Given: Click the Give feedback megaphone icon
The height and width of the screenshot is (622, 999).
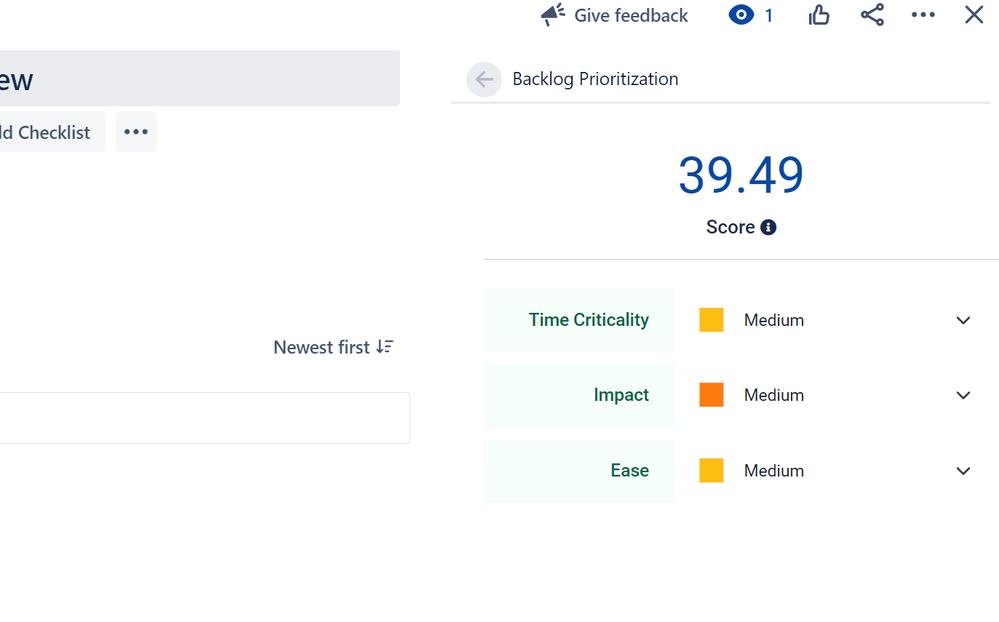Looking at the screenshot, I should pyautogui.click(x=552, y=15).
